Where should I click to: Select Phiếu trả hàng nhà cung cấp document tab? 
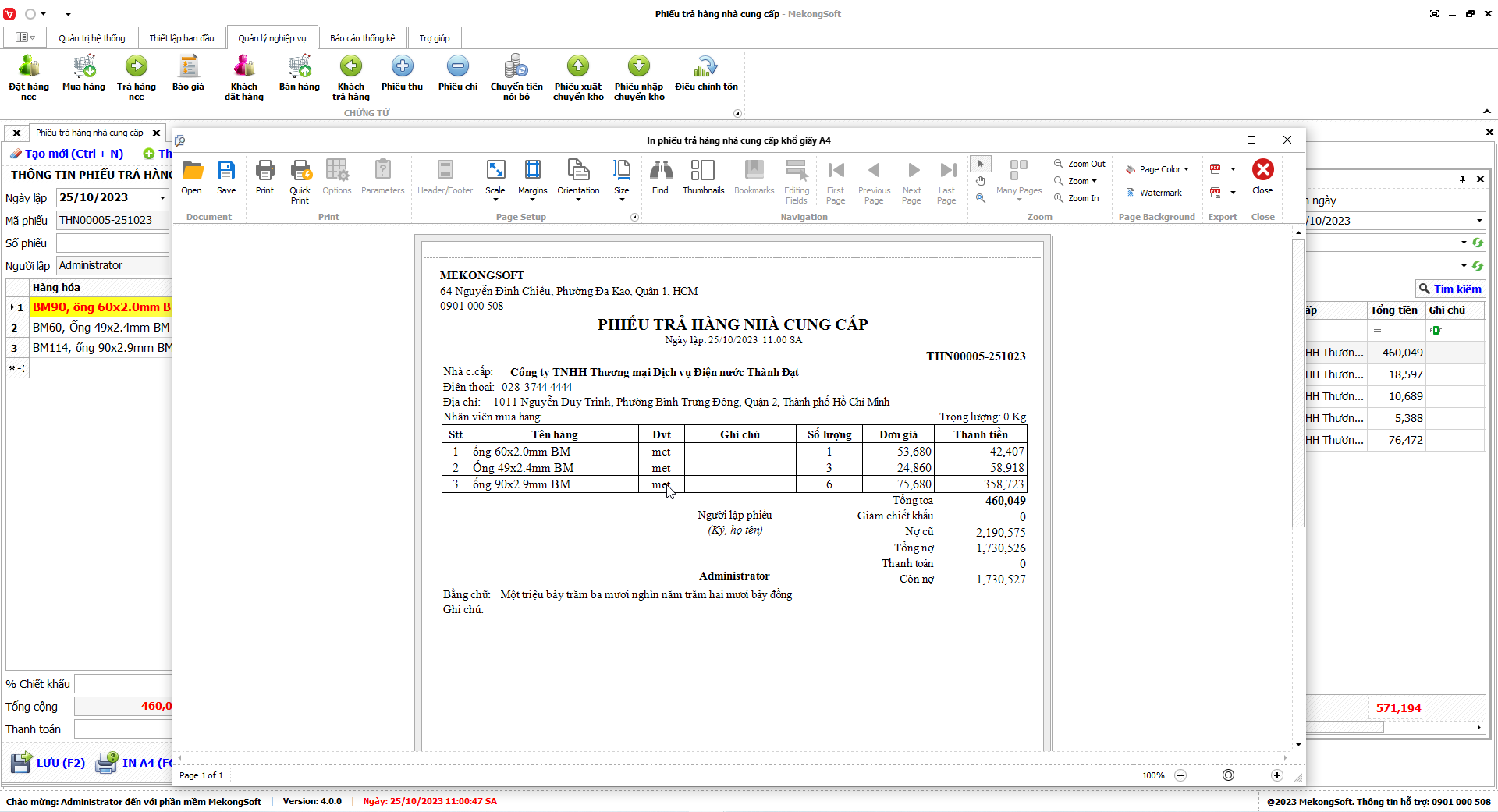pyautogui.click(x=90, y=133)
